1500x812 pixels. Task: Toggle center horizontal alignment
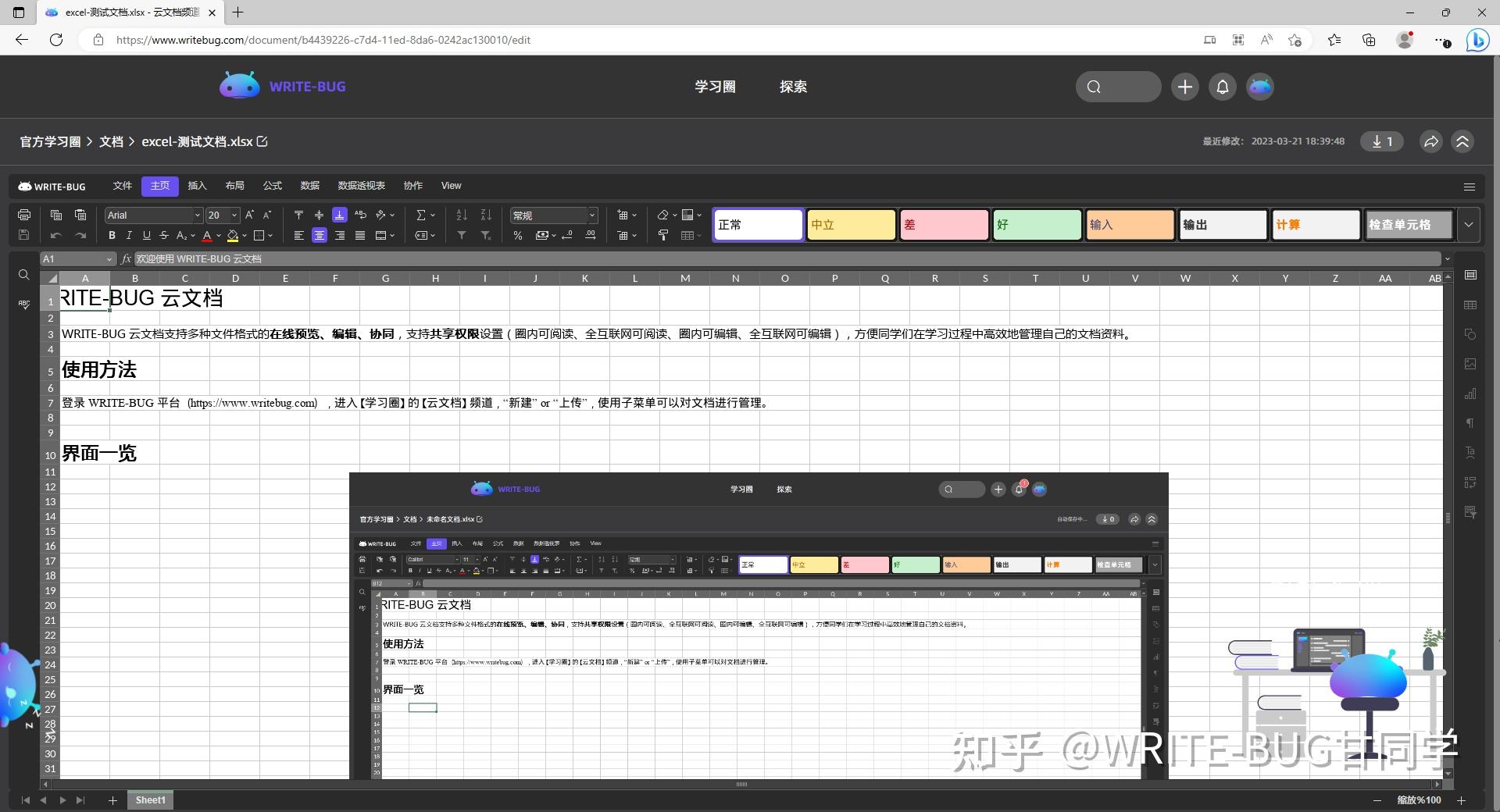320,236
